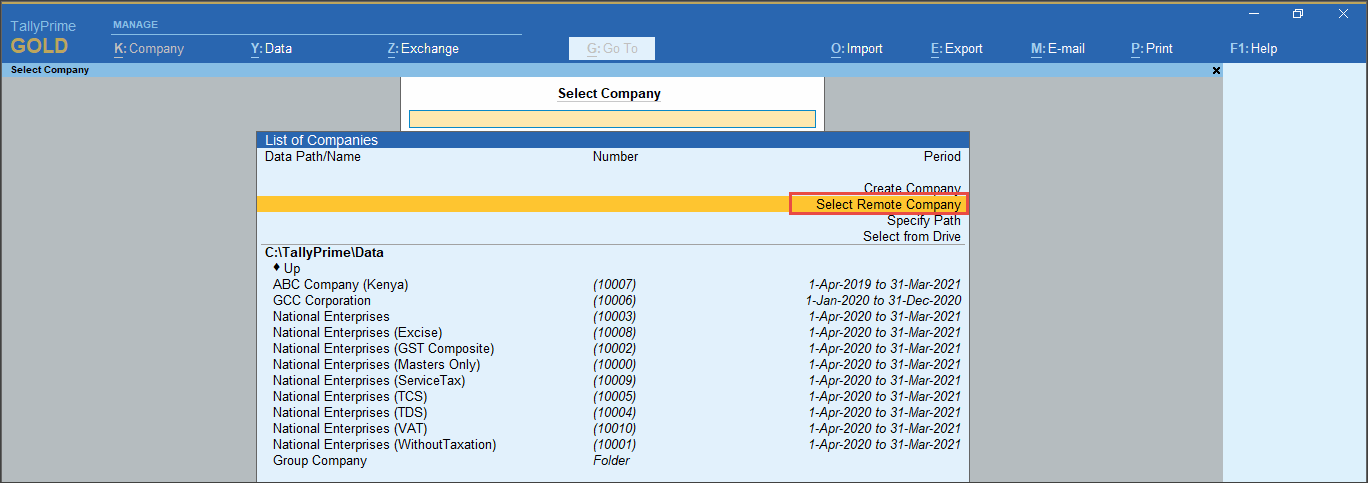This screenshot has height=483, width=1368.
Task: Choose Select from Drive option
Action: (x=912, y=236)
